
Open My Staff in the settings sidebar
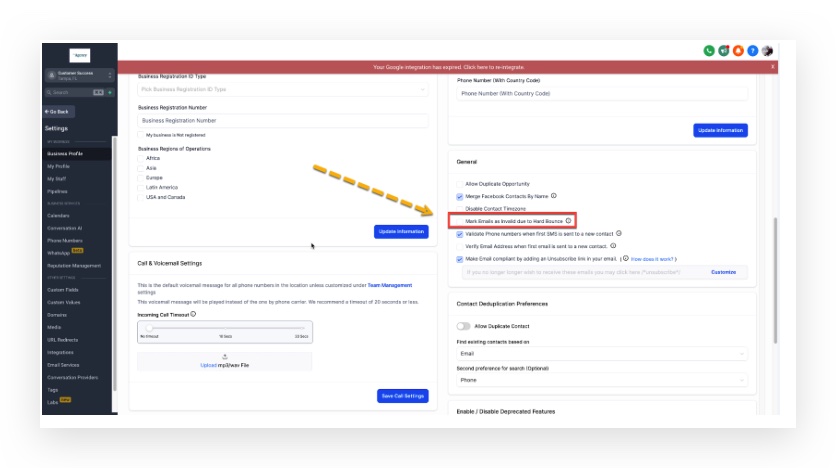pyautogui.click(x=57, y=178)
